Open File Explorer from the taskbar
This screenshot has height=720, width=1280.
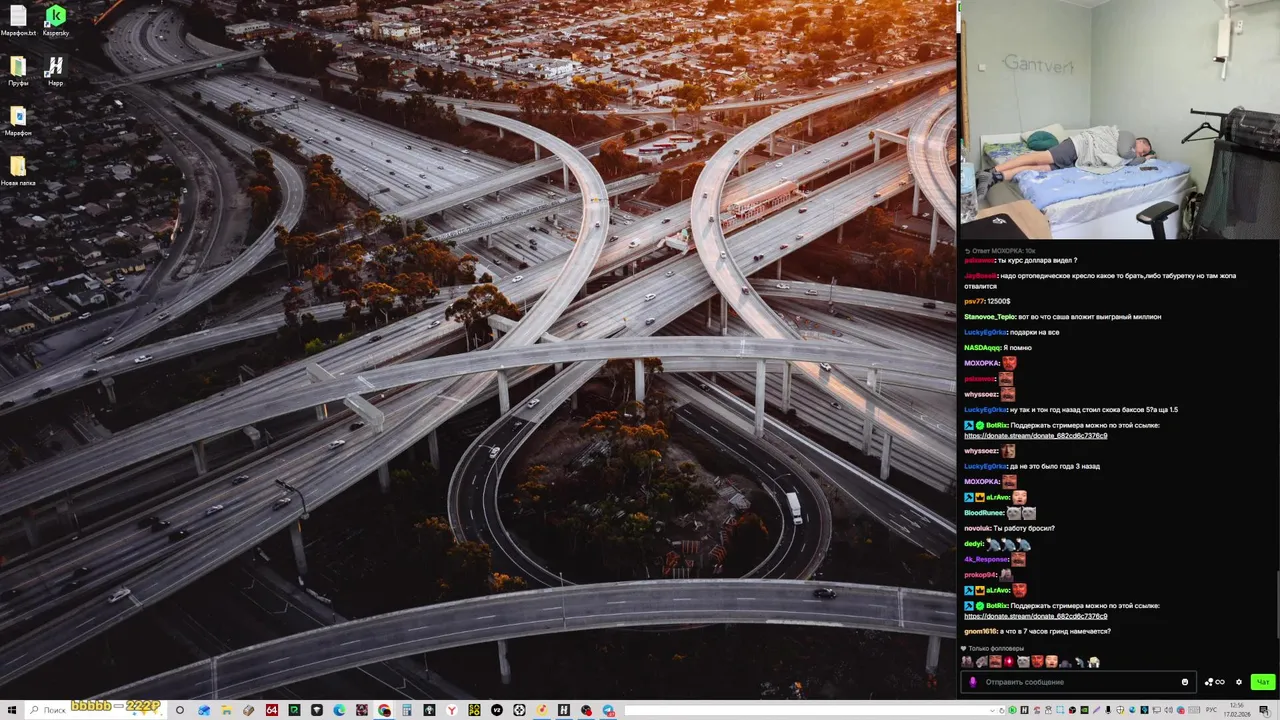(227, 710)
